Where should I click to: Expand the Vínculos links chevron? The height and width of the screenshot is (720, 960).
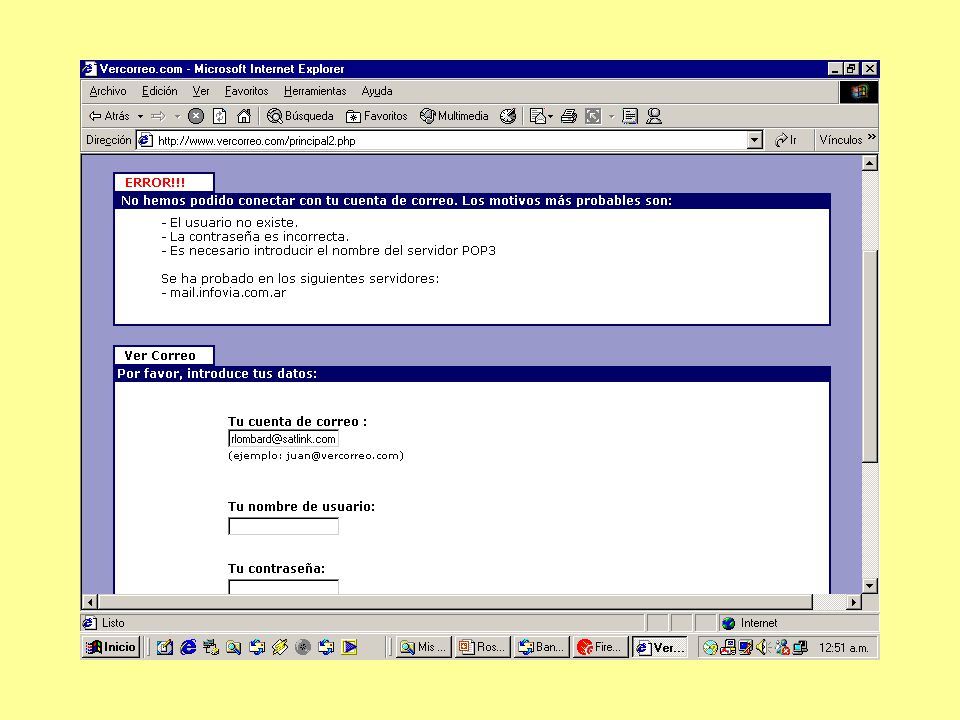[872, 137]
